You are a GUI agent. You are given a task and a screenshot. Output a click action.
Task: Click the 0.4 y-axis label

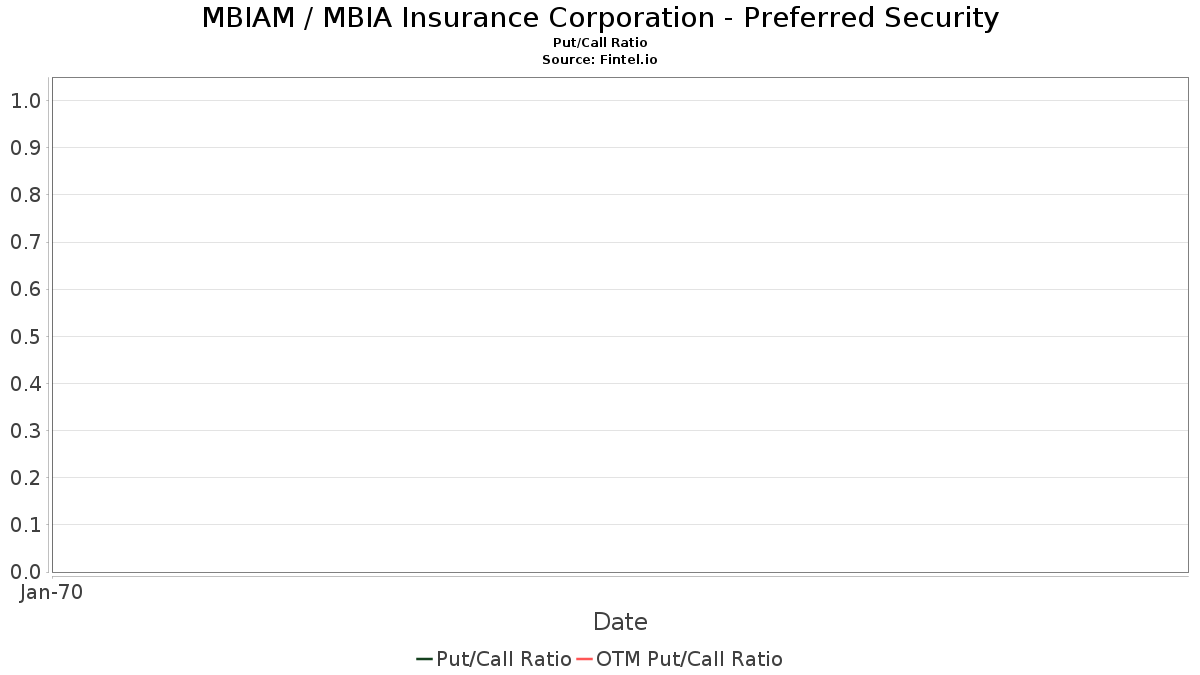click(26, 383)
